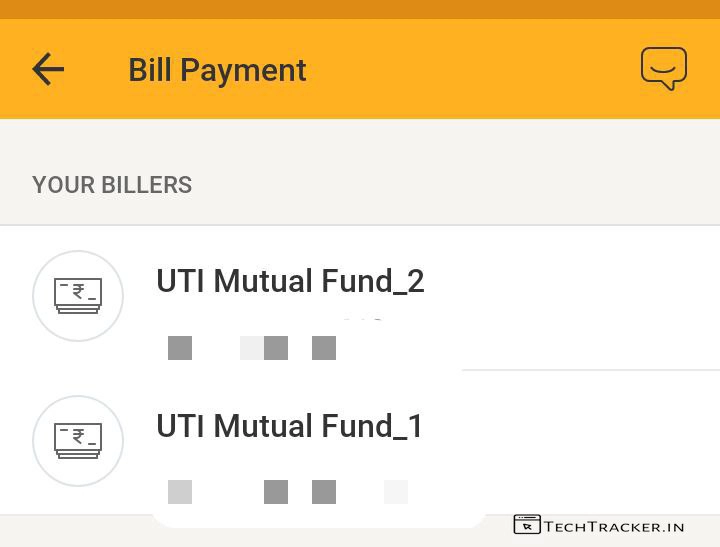Viewport: 720px width, 547px height.
Task: Click the TechTracker.in browser logo icon
Action: click(527, 525)
